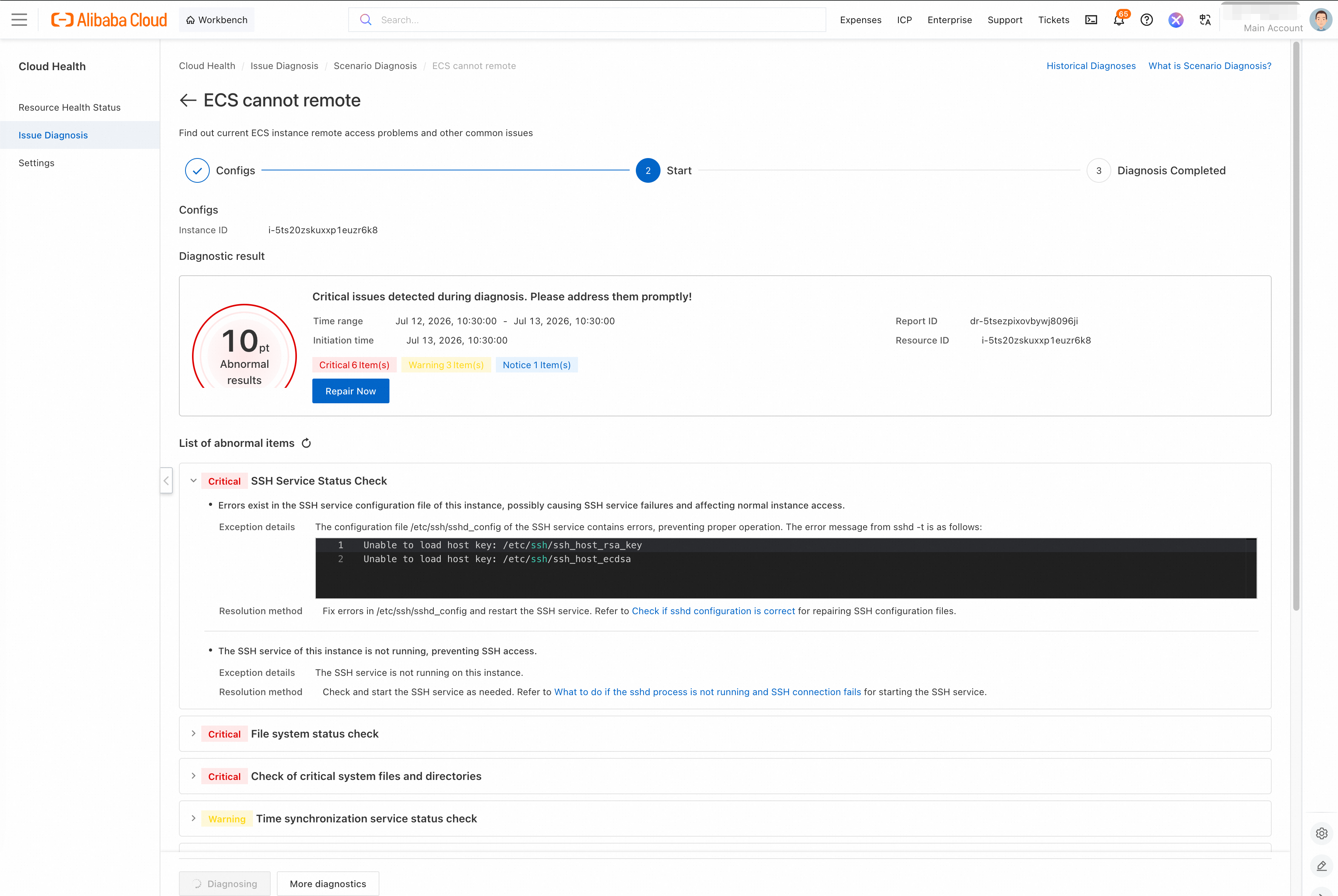Filter by Critical 6 Item(s) tag

click(354, 365)
